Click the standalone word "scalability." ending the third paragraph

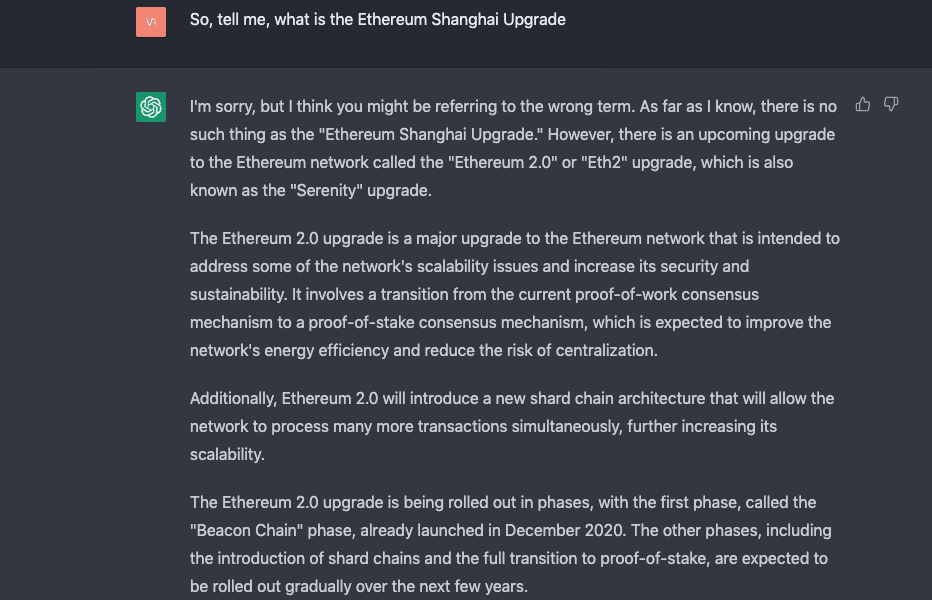tap(227, 455)
